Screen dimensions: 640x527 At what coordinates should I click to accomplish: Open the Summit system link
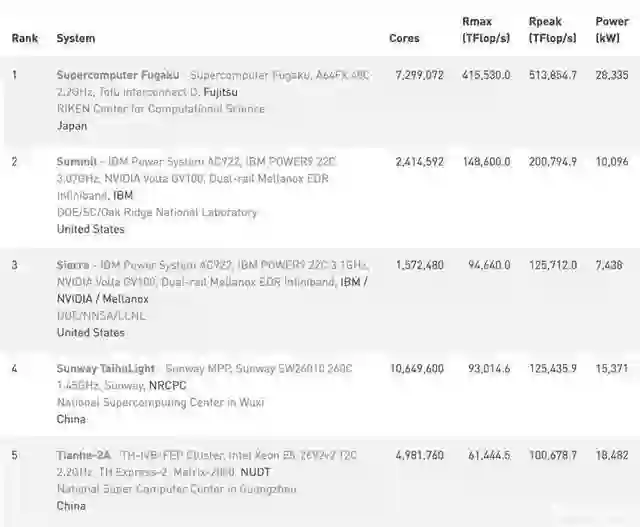[x=76, y=161]
